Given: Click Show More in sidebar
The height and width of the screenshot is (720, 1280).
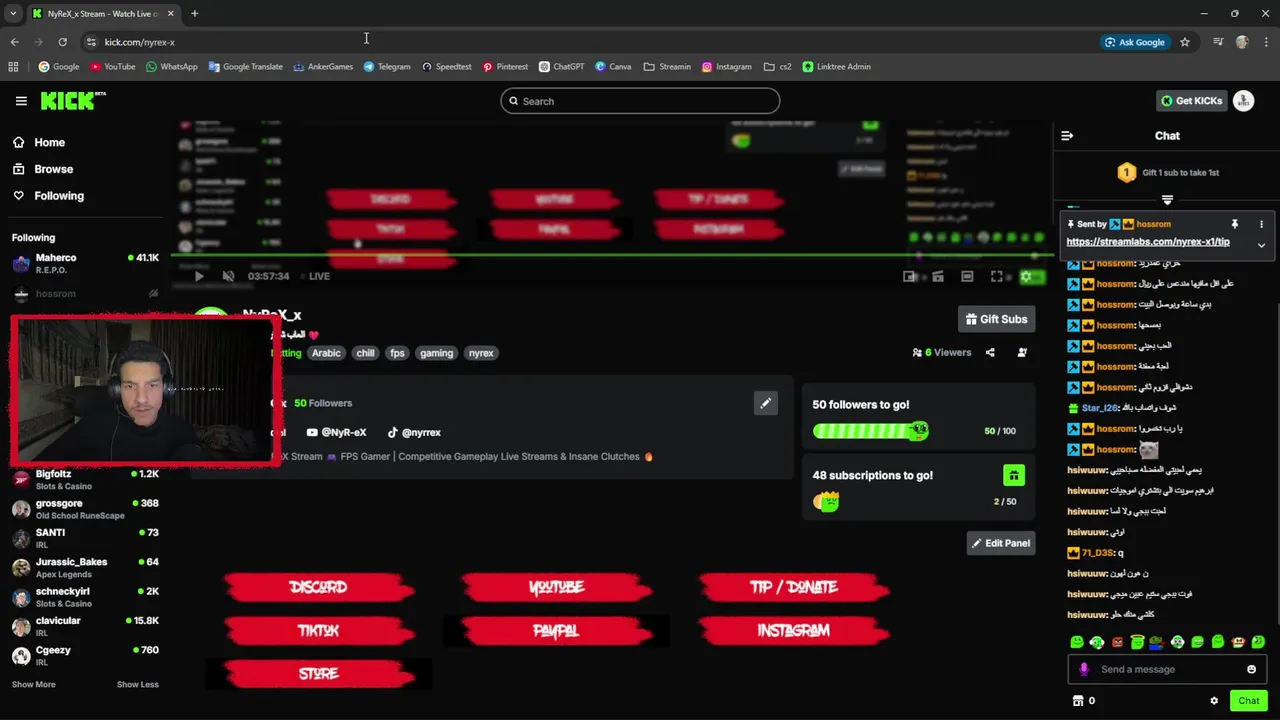Looking at the screenshot, I should point(34,685).
